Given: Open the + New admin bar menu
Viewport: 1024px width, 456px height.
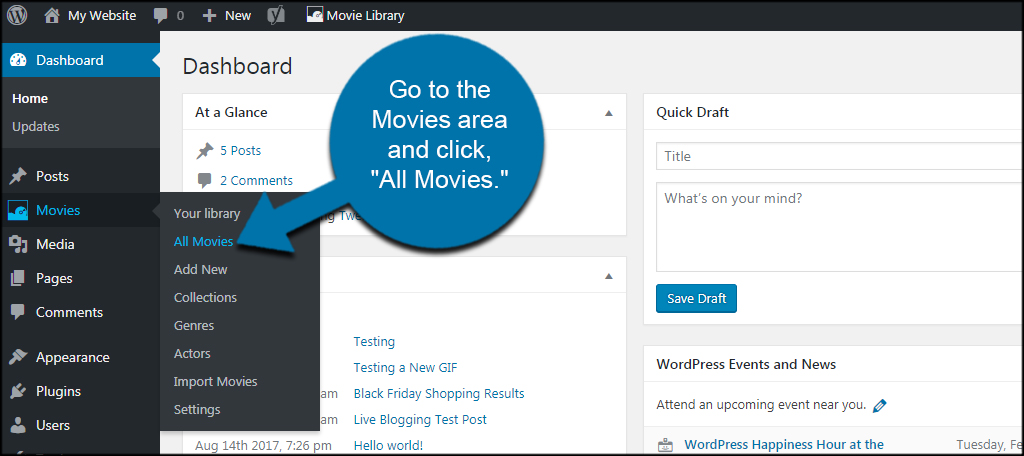Looking at the screenshot, I should point(227,16).
